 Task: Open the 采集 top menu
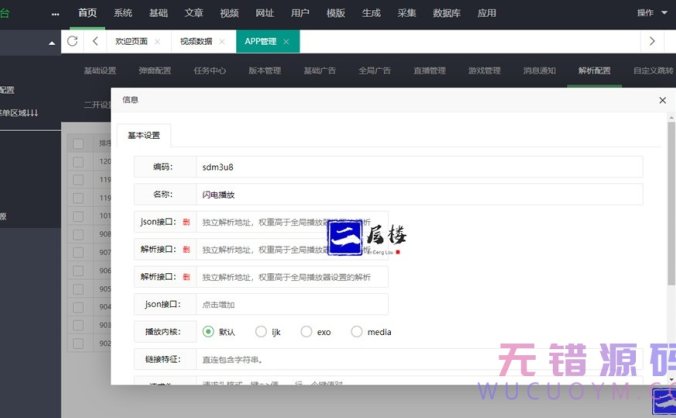[407, 13]
